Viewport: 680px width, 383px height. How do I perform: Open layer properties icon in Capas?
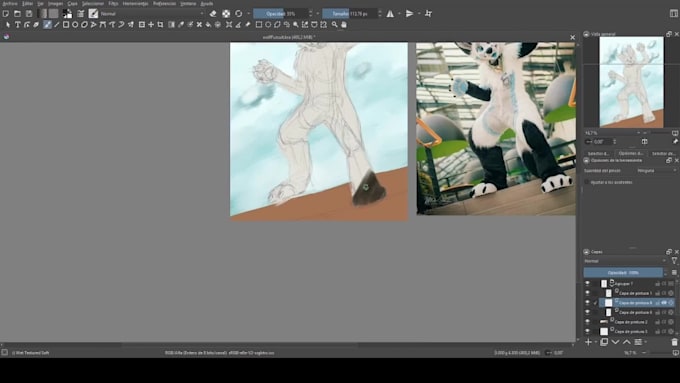point(638,342)
